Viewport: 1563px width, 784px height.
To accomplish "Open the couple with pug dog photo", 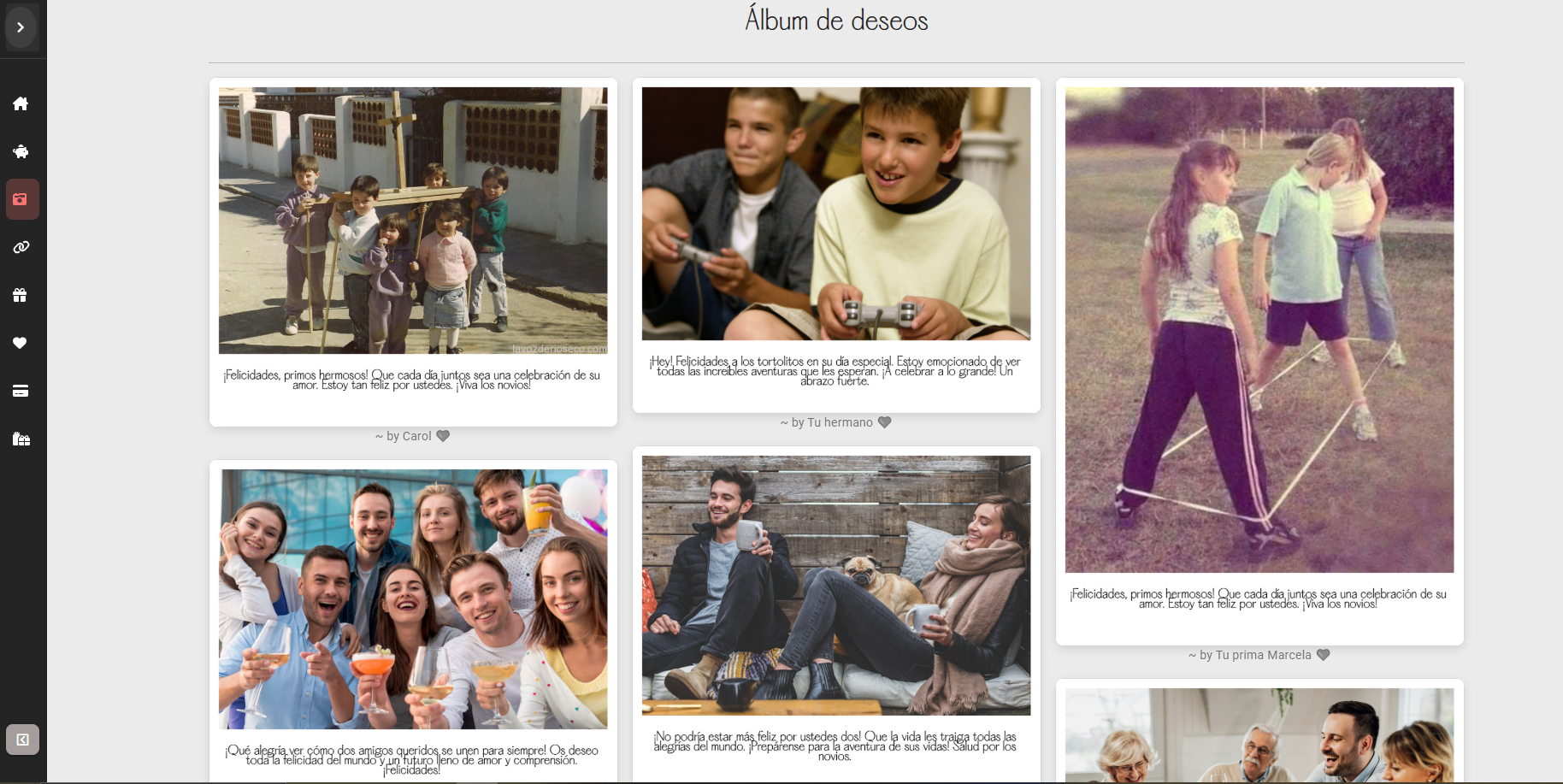I will pos(836,586).
